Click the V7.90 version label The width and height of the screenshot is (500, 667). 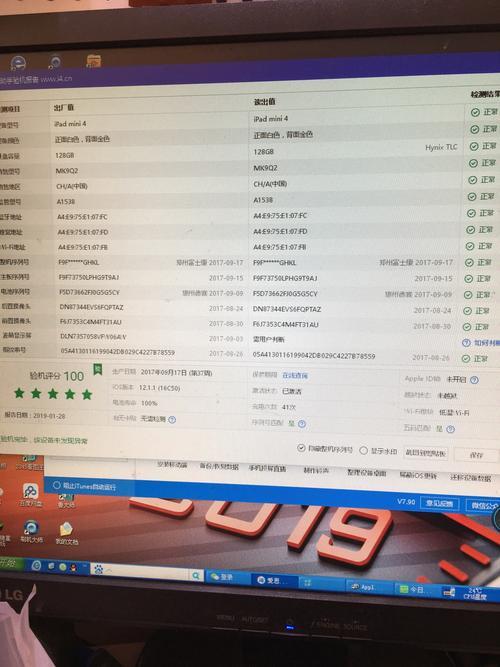[x=406, y=502]
